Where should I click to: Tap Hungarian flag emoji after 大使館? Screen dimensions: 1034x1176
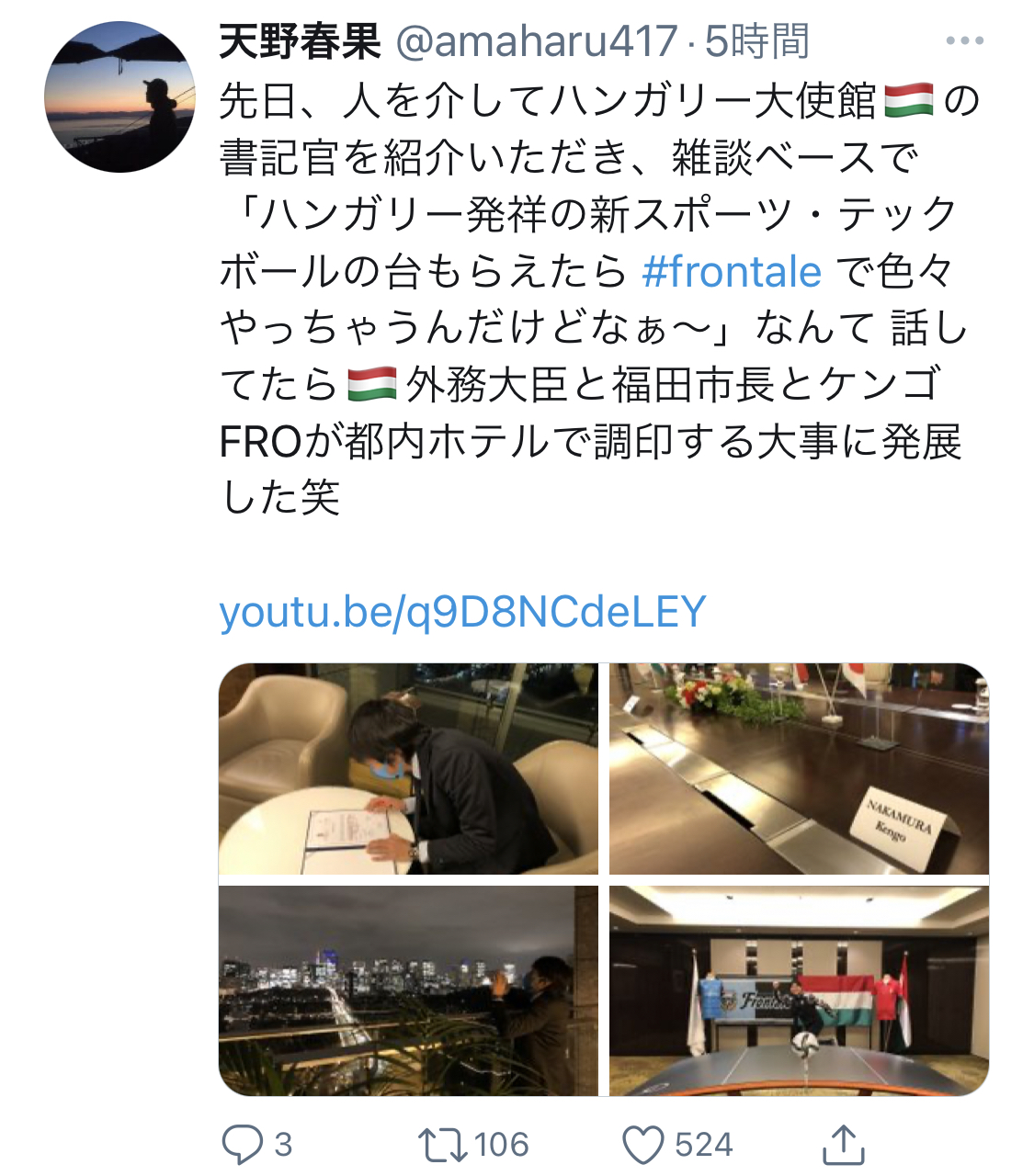pos(909,100)
